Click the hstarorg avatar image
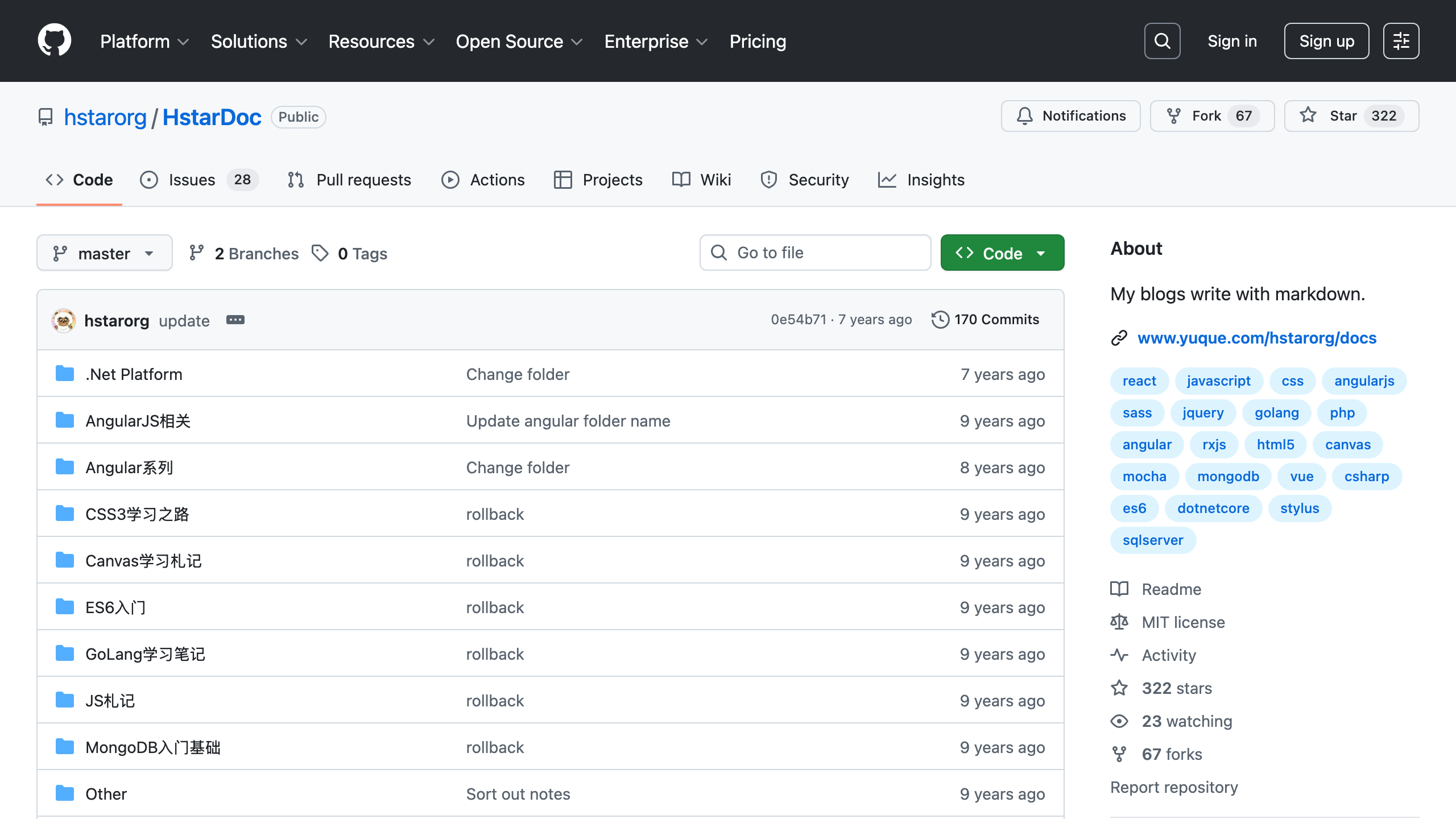This screenshot has height=819, width=1456. point(64,321)
